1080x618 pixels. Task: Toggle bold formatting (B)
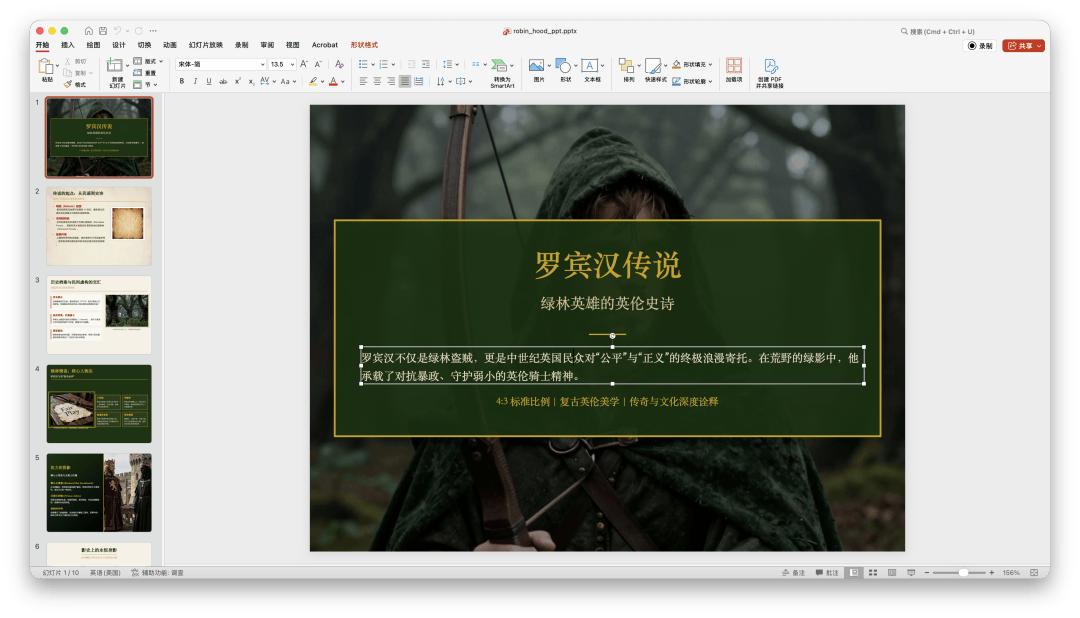182,82
